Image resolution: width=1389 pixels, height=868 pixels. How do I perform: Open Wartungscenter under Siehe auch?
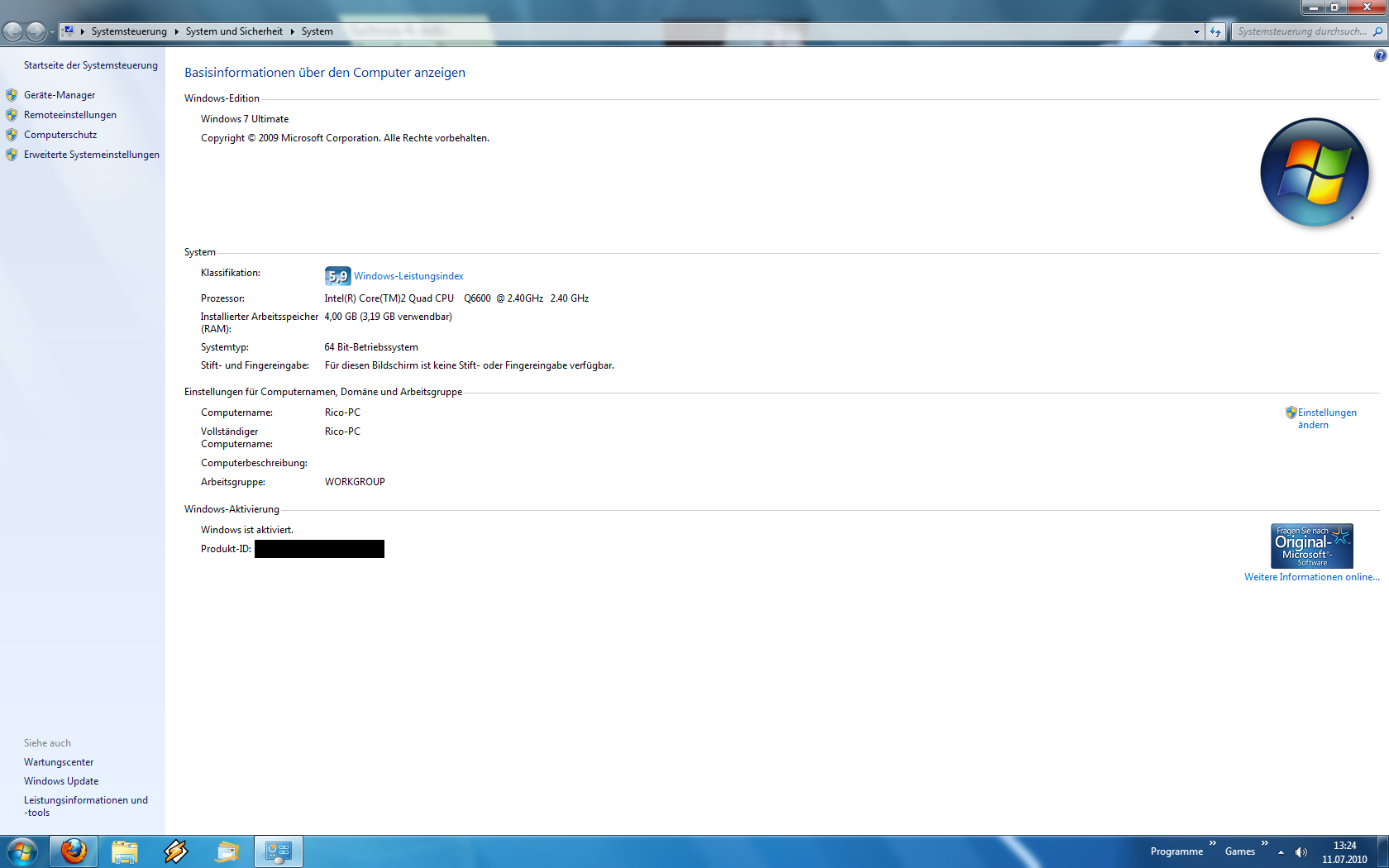(59, 762)
